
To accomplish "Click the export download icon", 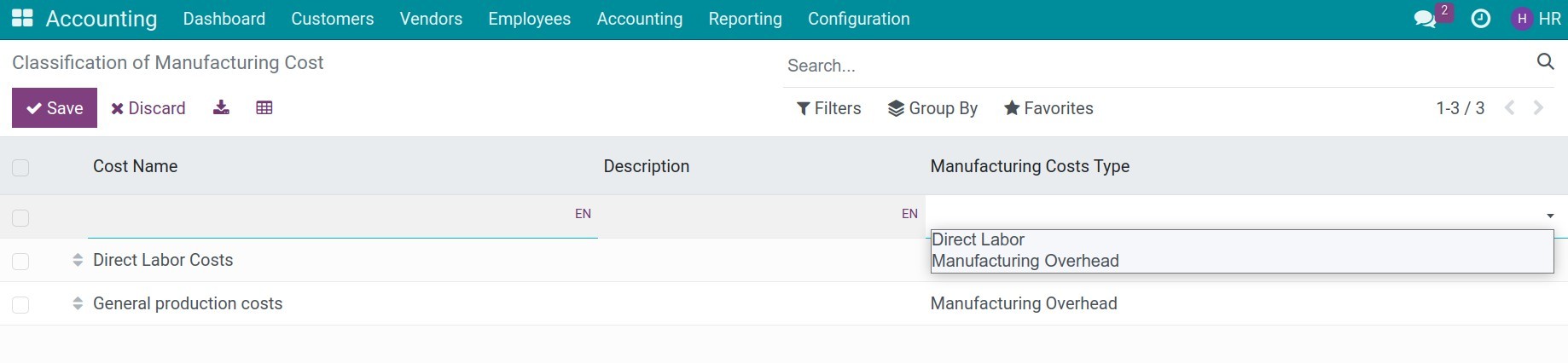I will click(x=221, y=107).
